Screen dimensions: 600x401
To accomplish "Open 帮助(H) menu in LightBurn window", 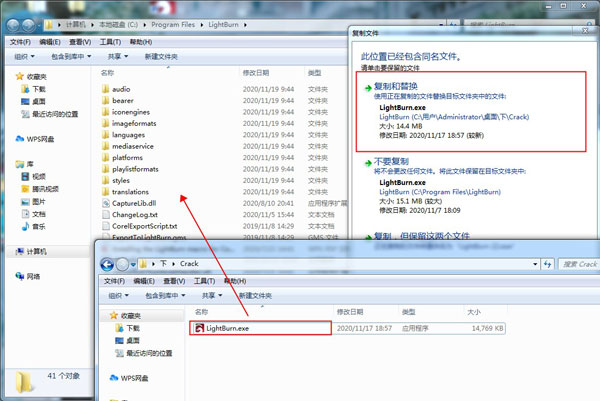I will pos(141,42).
